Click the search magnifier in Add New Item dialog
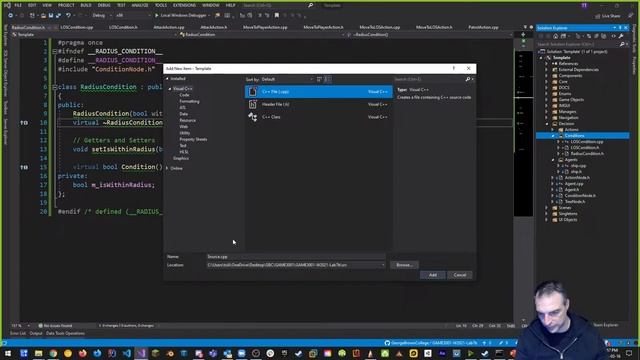Image resolution: width=640 pixels, height=360 pixels. point(468,79)
